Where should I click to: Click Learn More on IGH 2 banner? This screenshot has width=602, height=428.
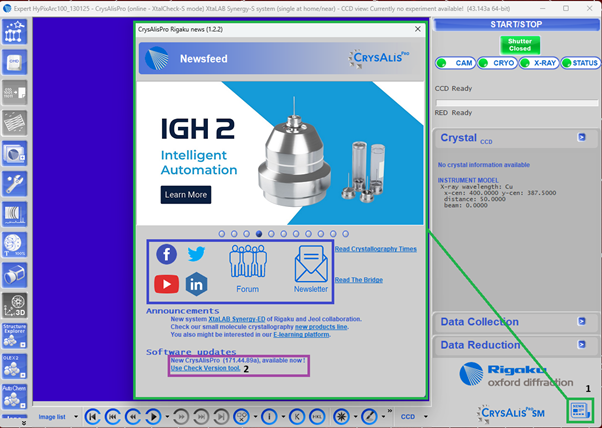tap(186, 195)
